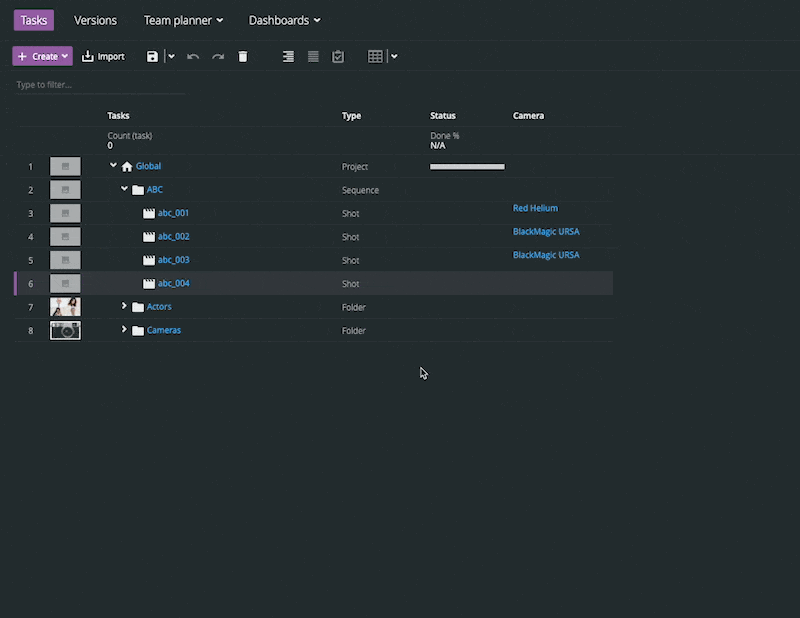The width and height of the screenshot is (800, 618).
Task: Click the home icon beside Global
Action: click(127, 166)
